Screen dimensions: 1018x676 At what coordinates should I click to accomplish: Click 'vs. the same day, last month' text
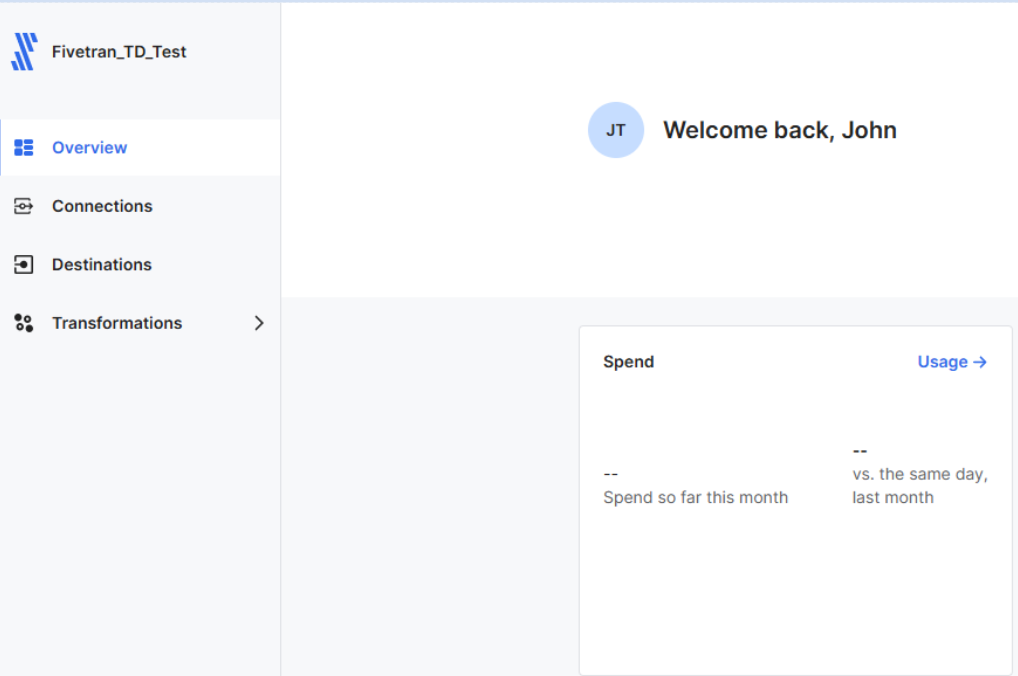point(919,486)
